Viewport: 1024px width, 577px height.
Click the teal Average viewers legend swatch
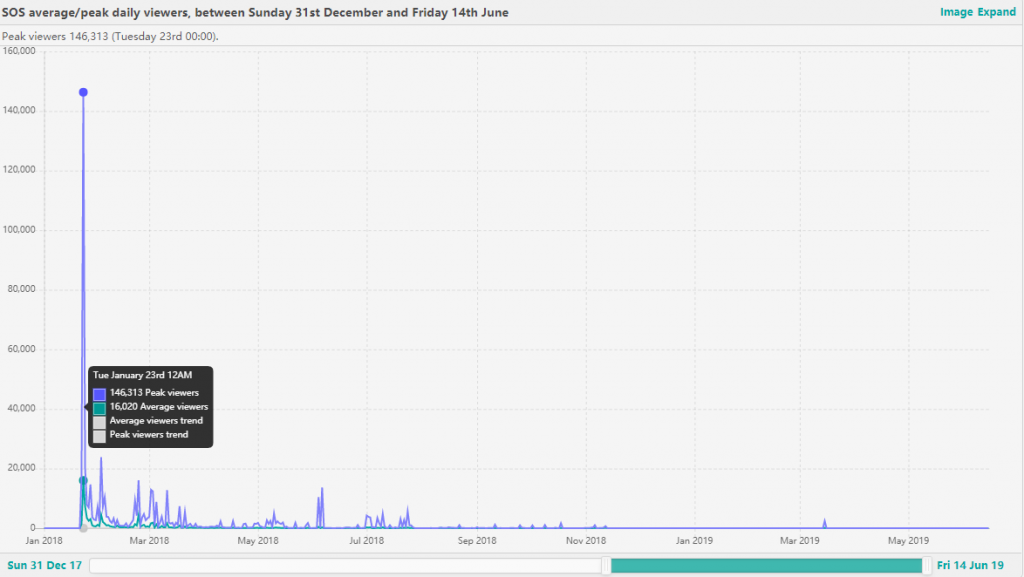click(x=99, y=408)
